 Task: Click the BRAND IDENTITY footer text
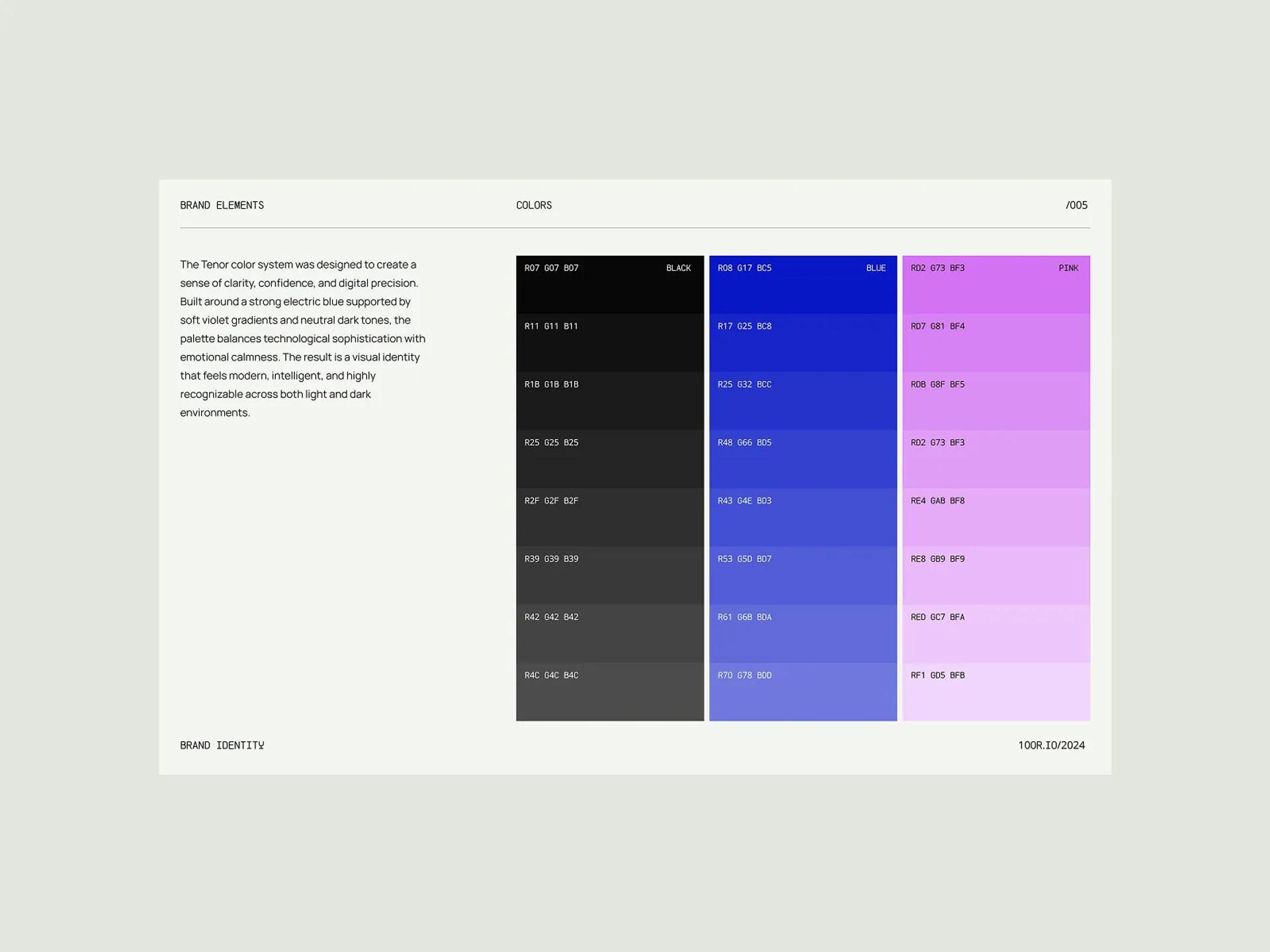tap(222, 745)
